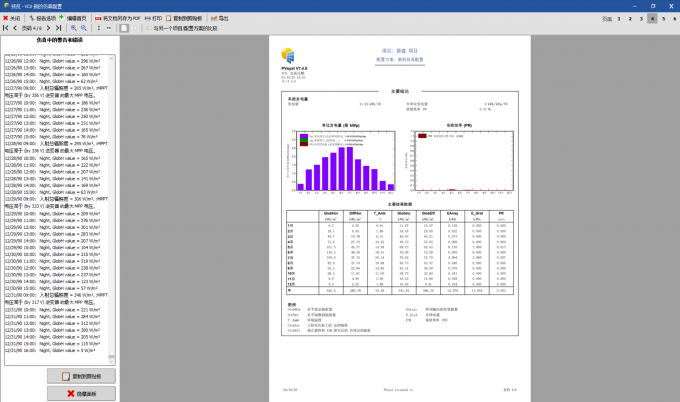Switch to report page 1
The width and height of the screenshot is (680, 402).
coord(619,19)
